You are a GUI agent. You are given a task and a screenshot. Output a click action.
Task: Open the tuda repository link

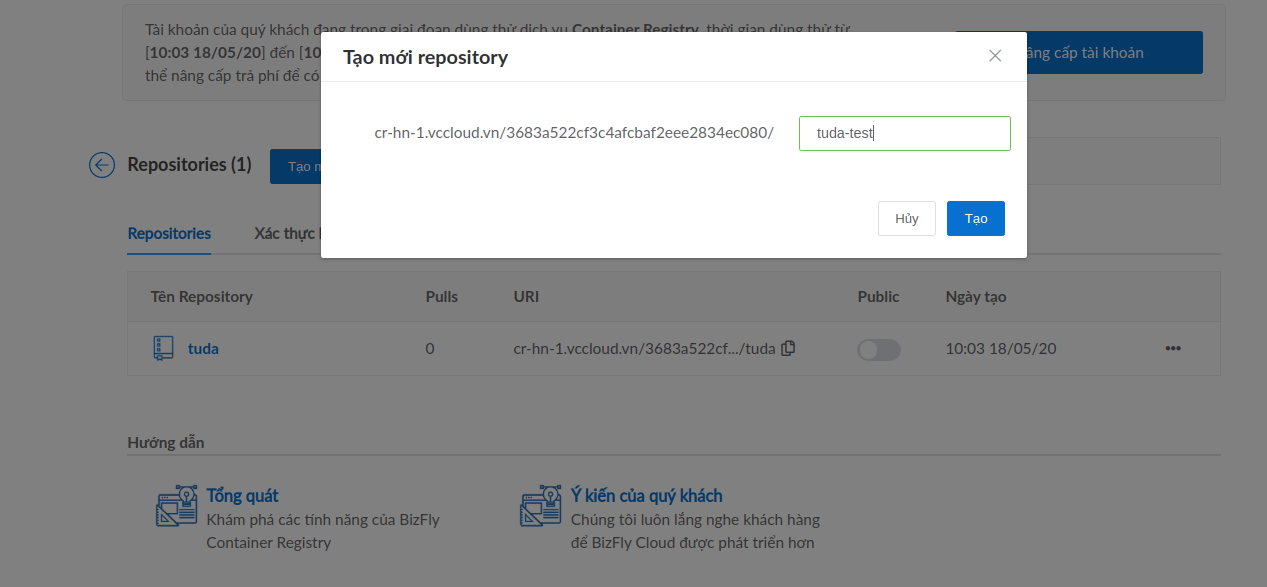[x=203, y=349]
